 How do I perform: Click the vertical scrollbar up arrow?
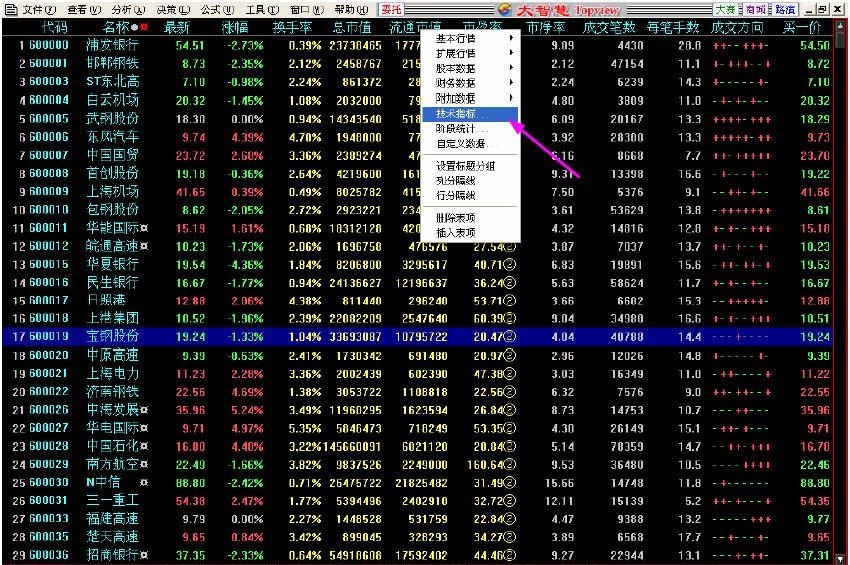[x=841, y=26]
